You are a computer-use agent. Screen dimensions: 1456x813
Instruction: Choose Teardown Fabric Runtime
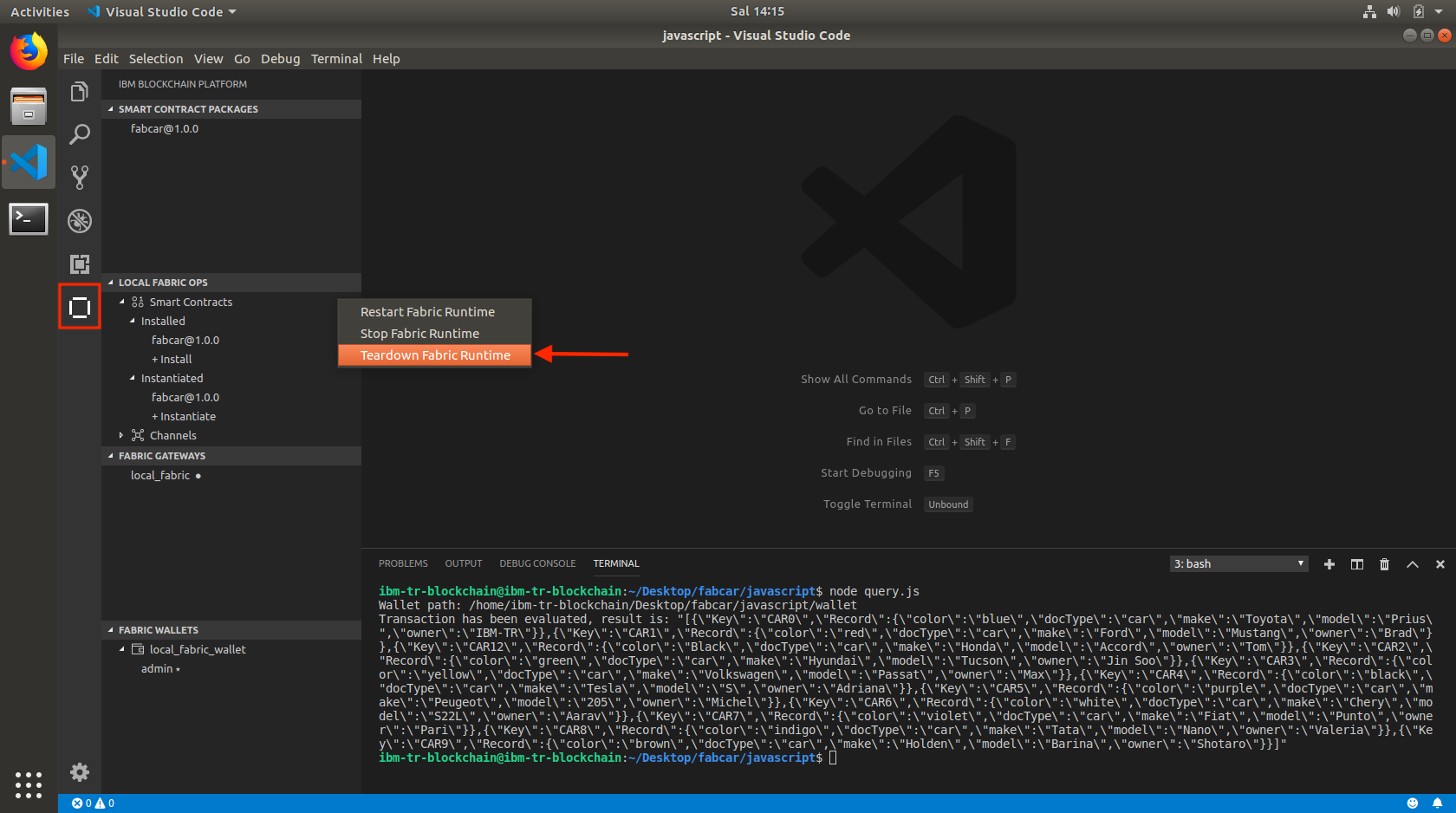click(434, 355)
